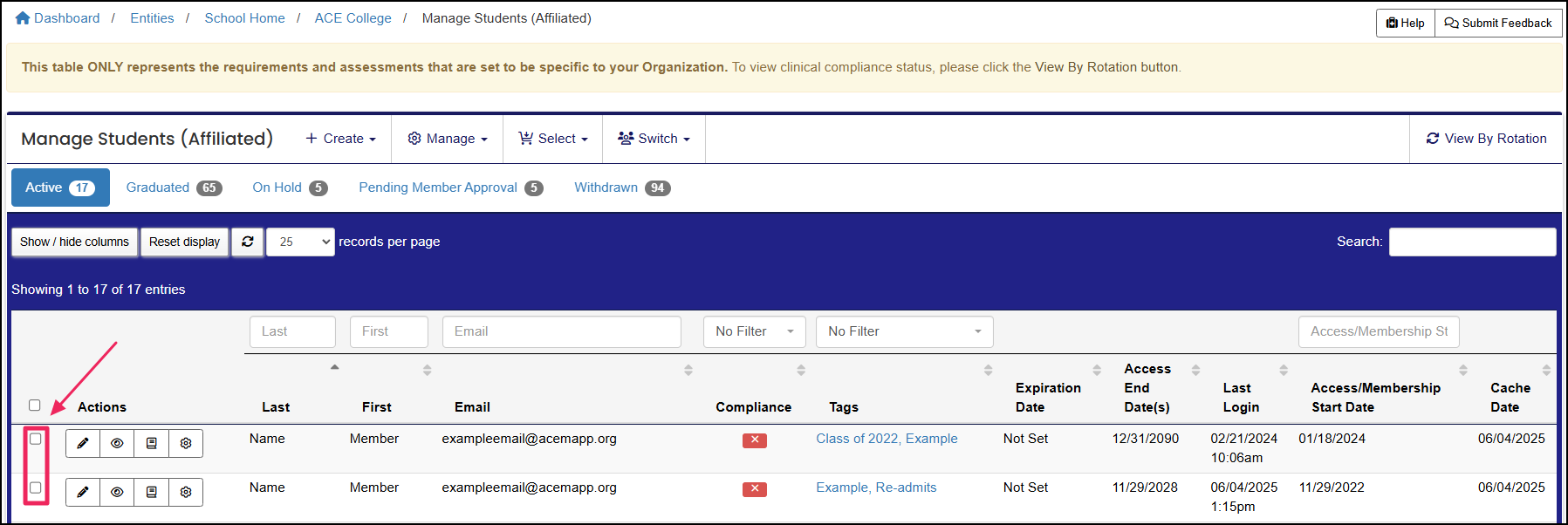The width and height of the screenshot is (1568, 525).
Task: Click the 11/29/2022 start date cell
Action: click(1332, 487)
